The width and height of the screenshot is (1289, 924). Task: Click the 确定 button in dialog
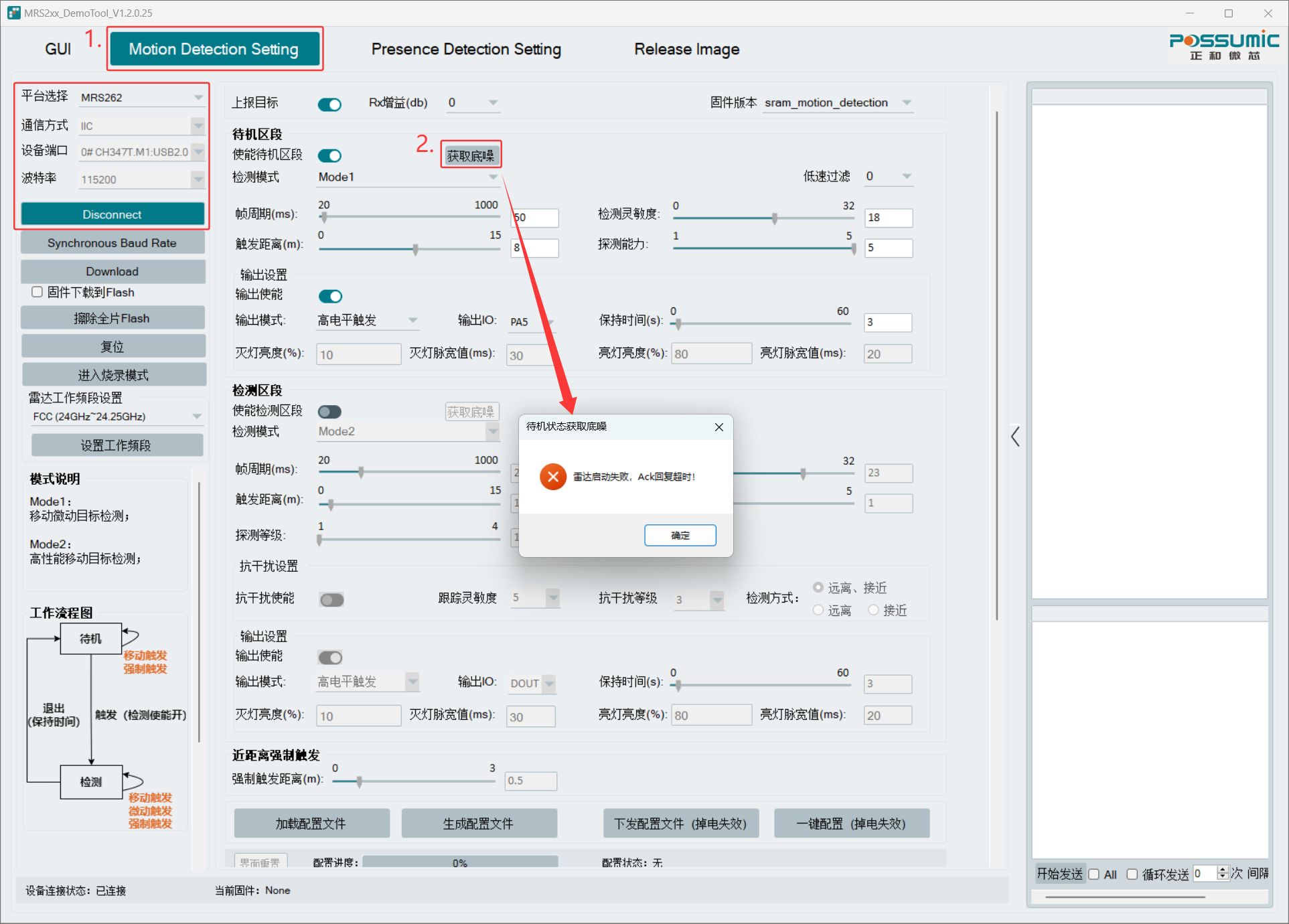[x=680, y=535]
